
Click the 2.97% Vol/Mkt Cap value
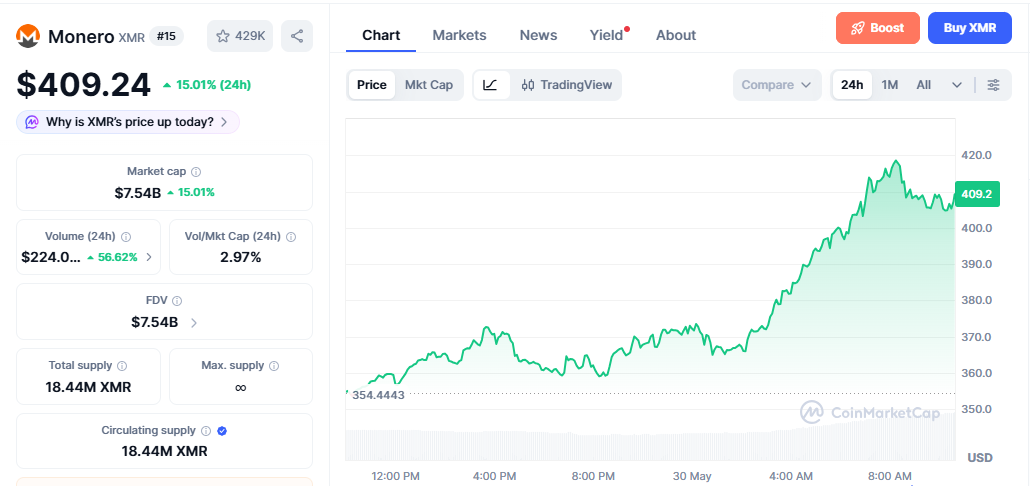point(240,257)
